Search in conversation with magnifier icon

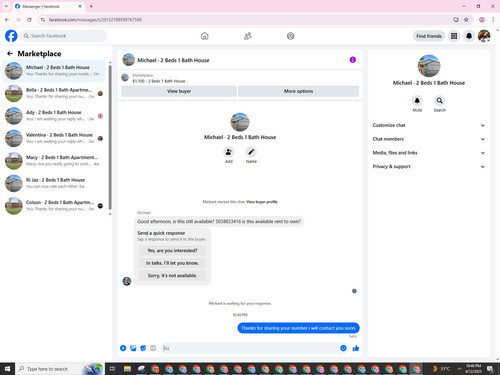(440, 100)
